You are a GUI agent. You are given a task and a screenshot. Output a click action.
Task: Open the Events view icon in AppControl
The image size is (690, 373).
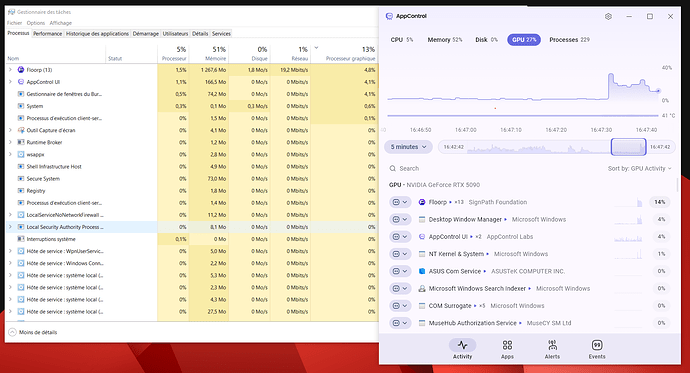click(x=597, y=345)
